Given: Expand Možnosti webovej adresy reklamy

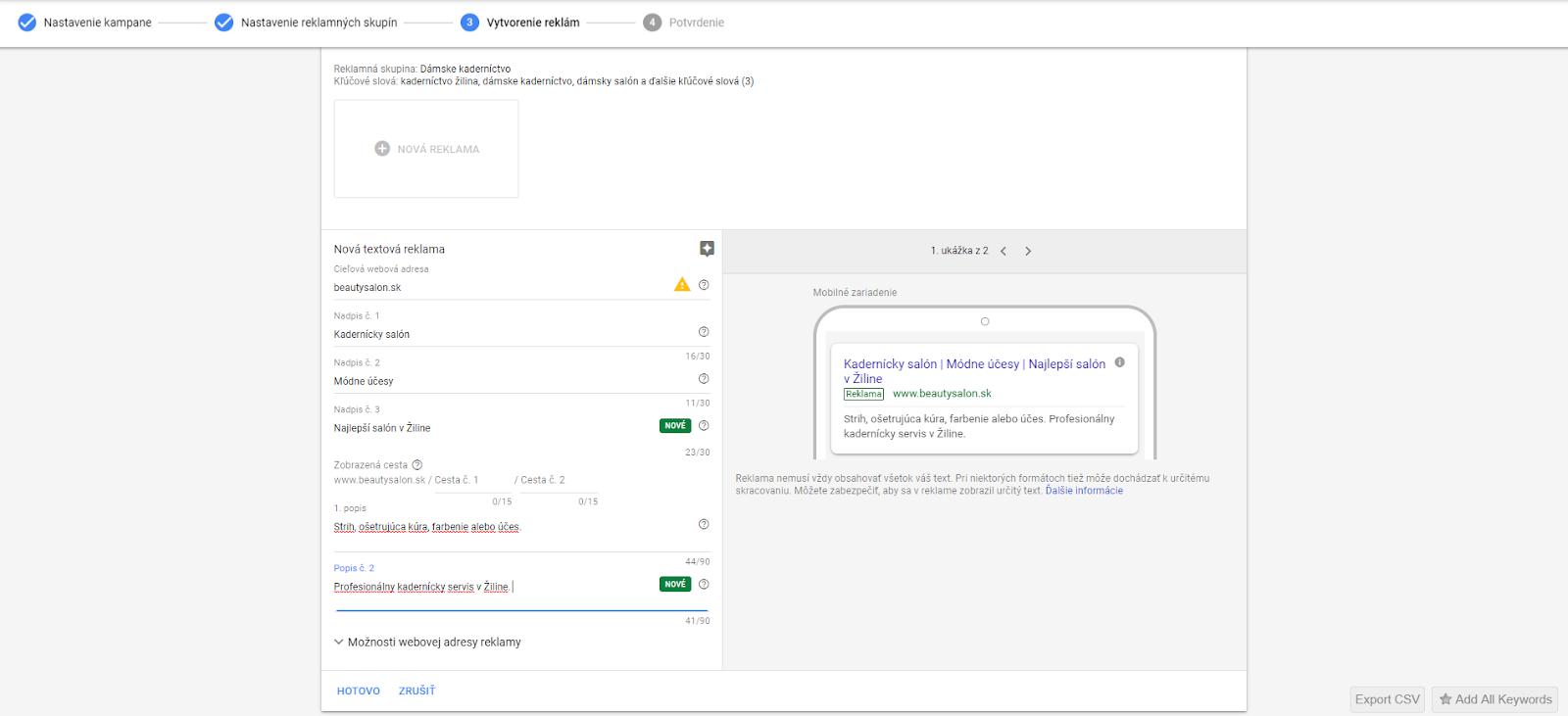Looking at the screenshot, I should [x=427, y=643].
